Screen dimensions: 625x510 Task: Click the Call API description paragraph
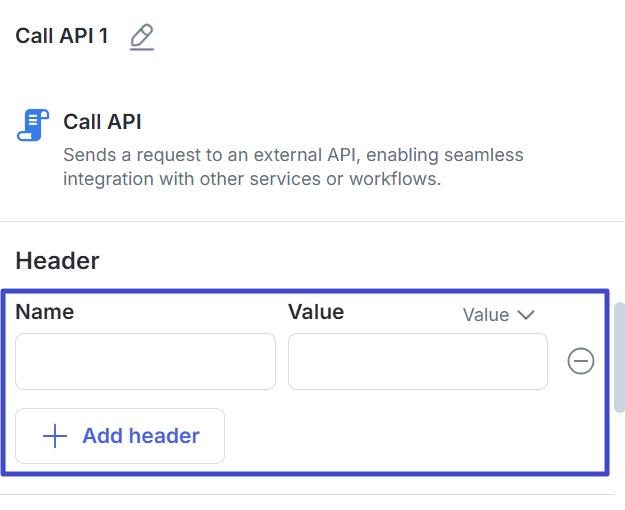tap(293, 168)
